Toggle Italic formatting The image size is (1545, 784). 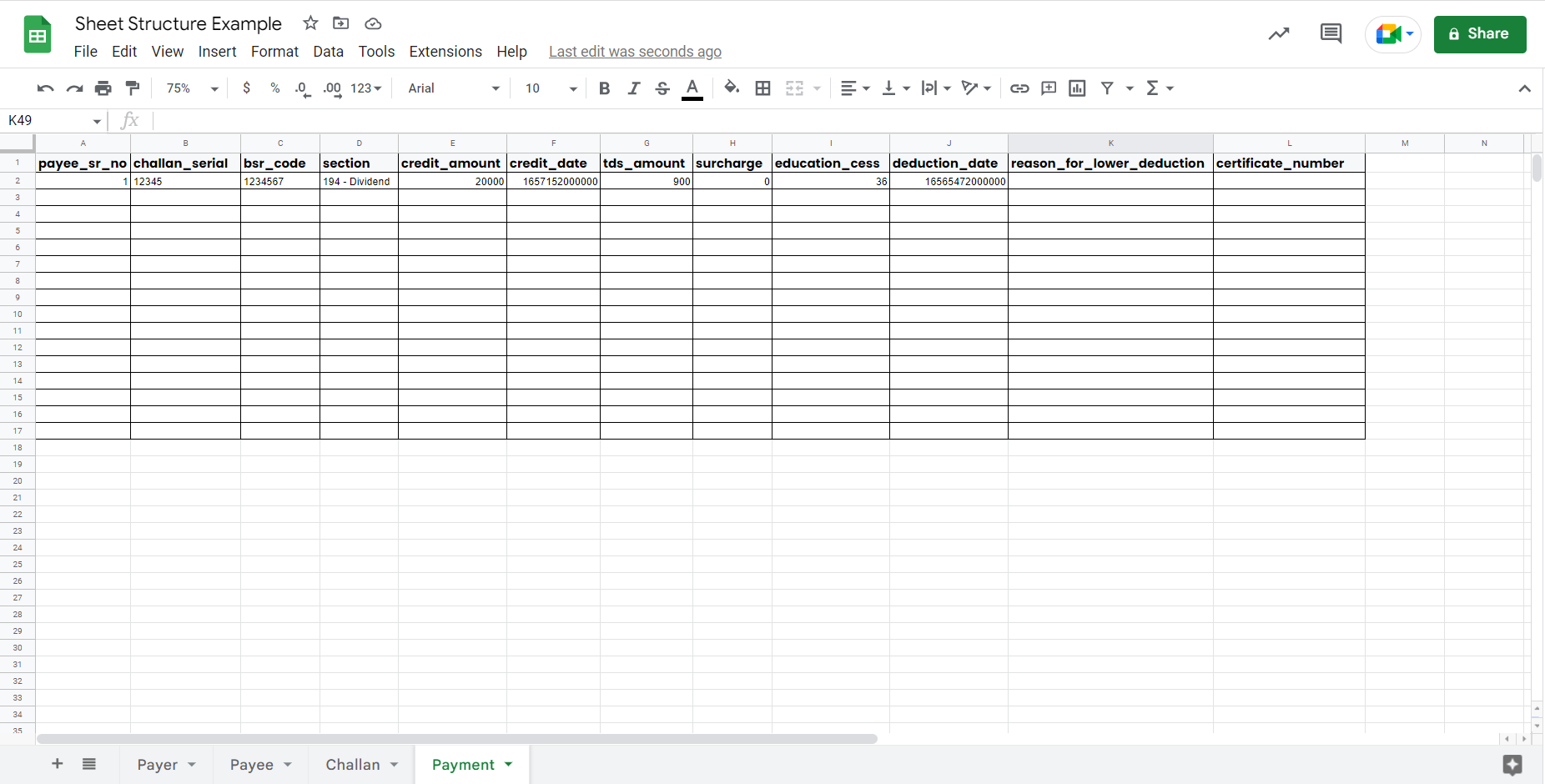tap(634, 88)
